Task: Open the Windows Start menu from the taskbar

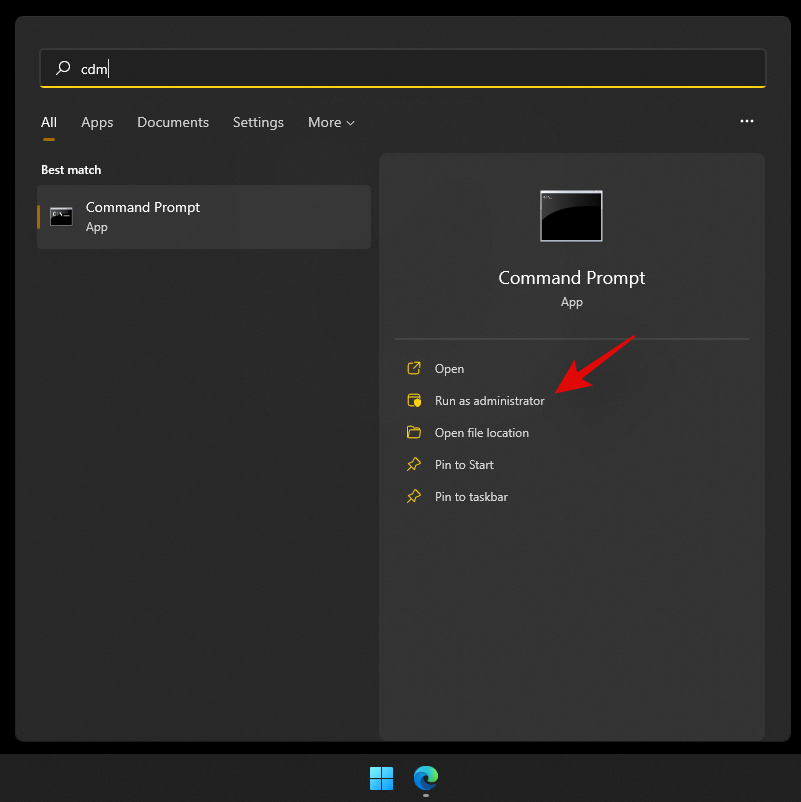Action: coord(380,780)
